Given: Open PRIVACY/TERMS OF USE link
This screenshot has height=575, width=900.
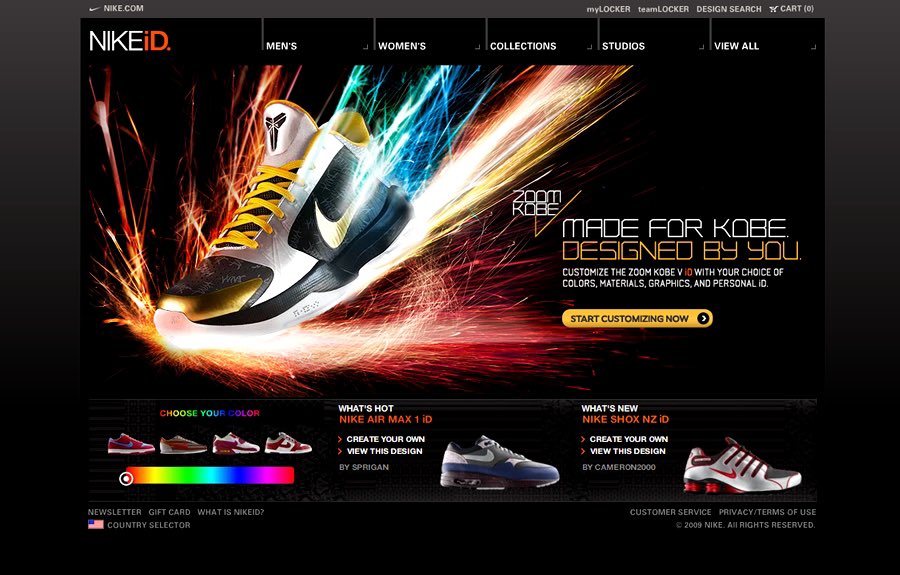Looking at the screenshot, I should [x=767, y=512].
